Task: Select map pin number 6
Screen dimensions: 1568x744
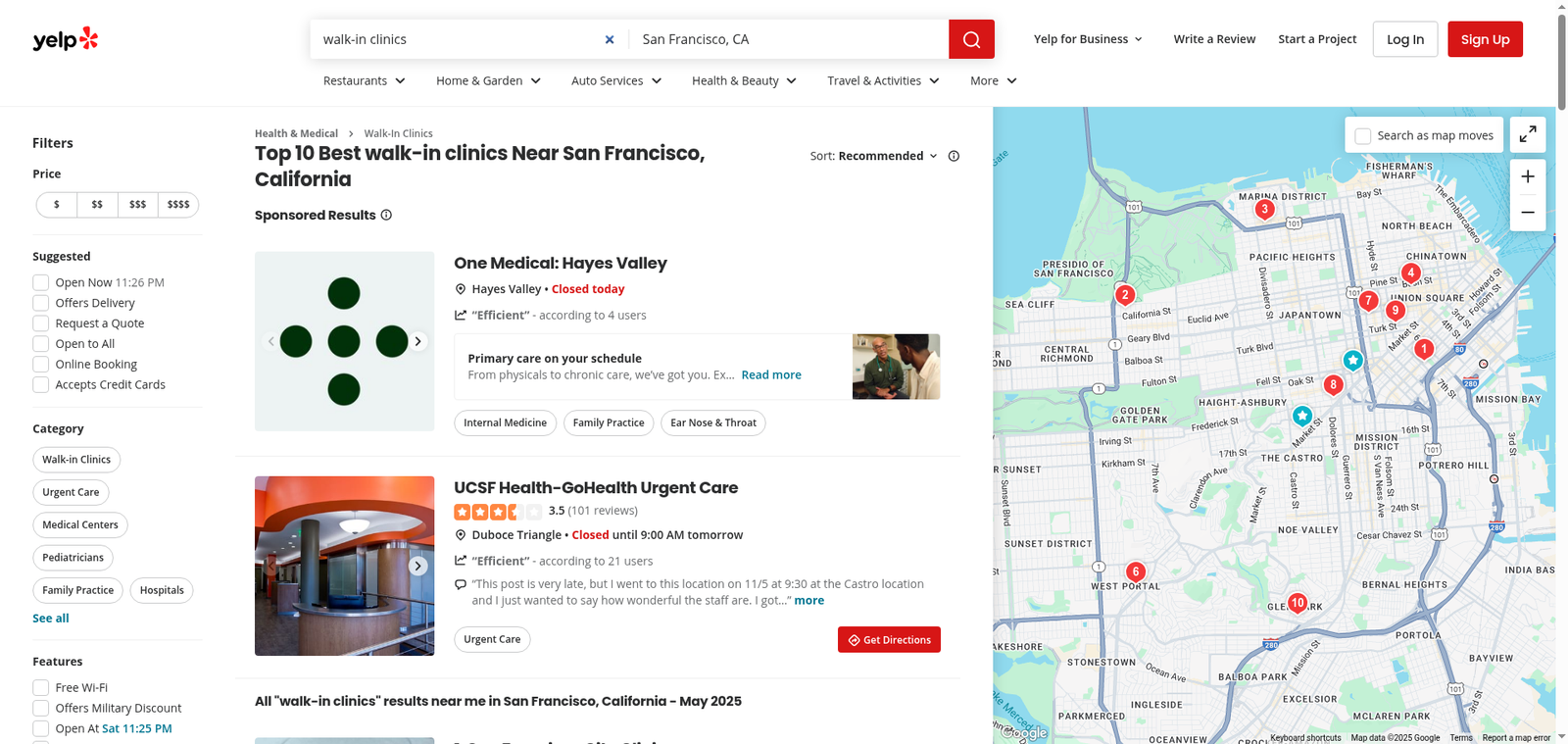Action: pyautogui.click(x=1136, y=571)
